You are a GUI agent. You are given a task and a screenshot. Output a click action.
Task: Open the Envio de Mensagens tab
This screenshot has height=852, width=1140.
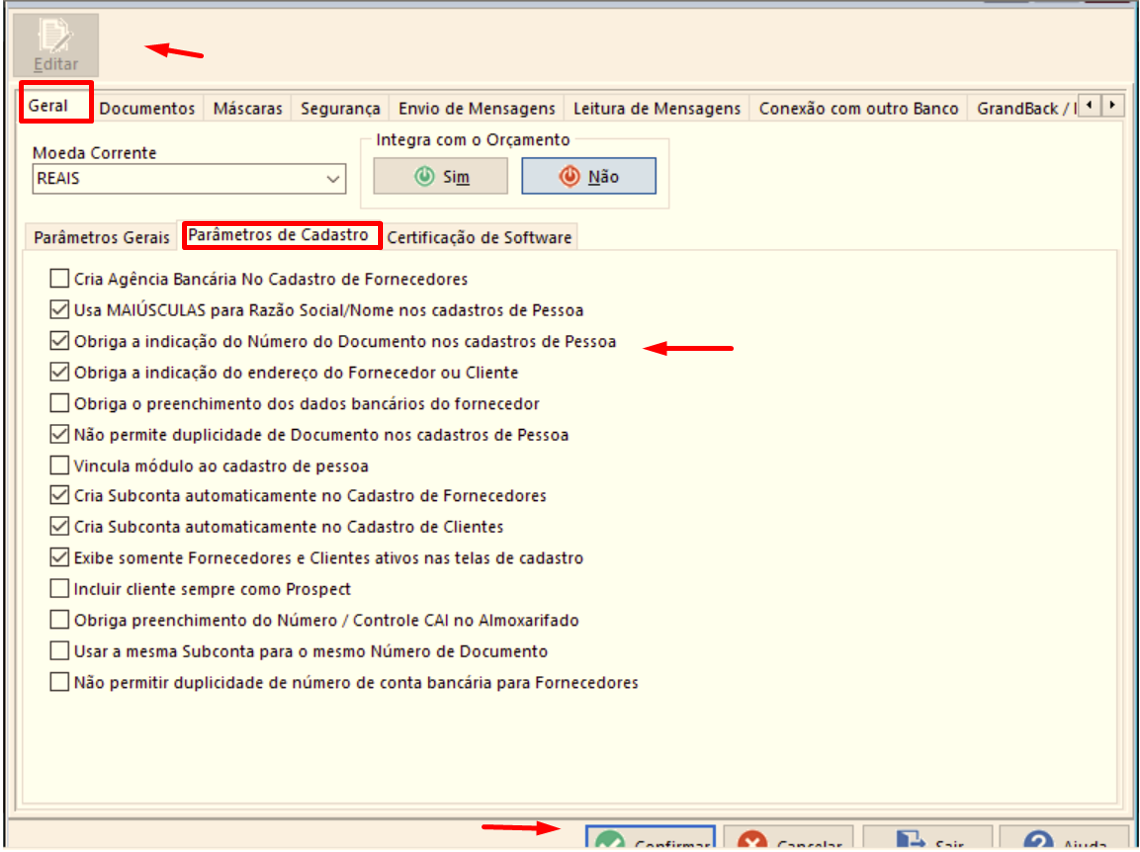click(x=477, y=108)
